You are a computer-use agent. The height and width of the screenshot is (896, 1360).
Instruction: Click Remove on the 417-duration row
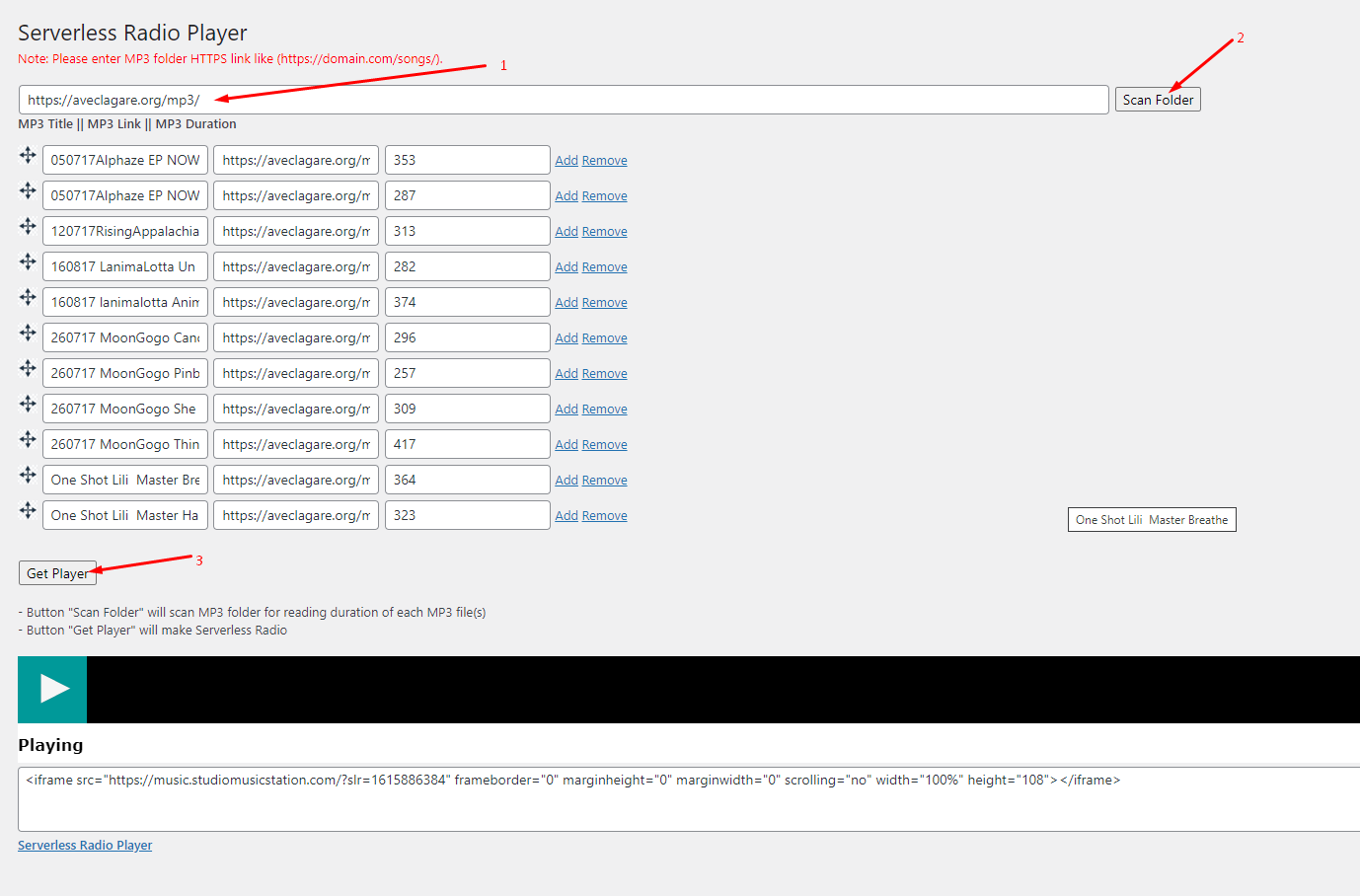(x=604, y=445)
